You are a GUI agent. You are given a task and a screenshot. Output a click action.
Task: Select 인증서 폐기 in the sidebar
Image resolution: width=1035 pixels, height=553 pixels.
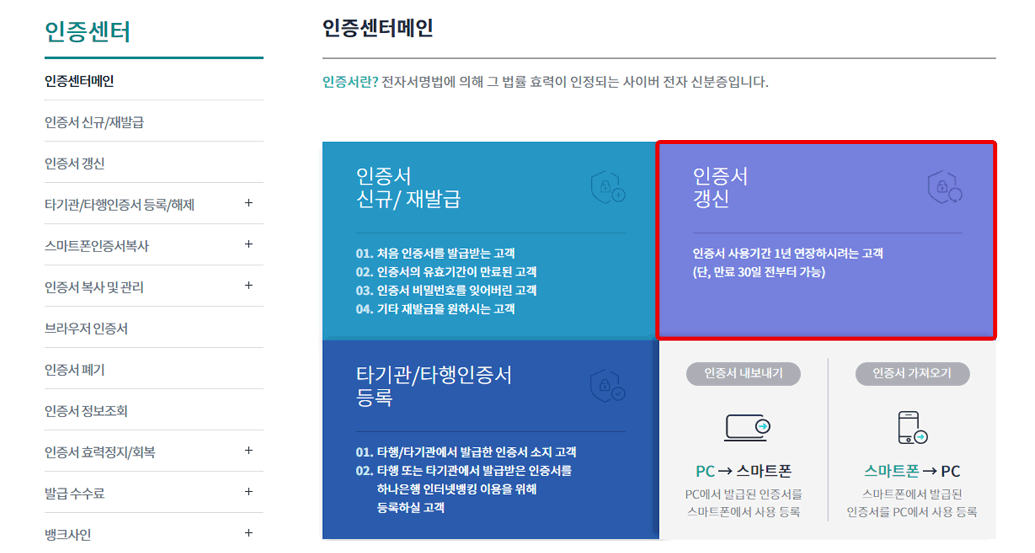tap(75, 370)
